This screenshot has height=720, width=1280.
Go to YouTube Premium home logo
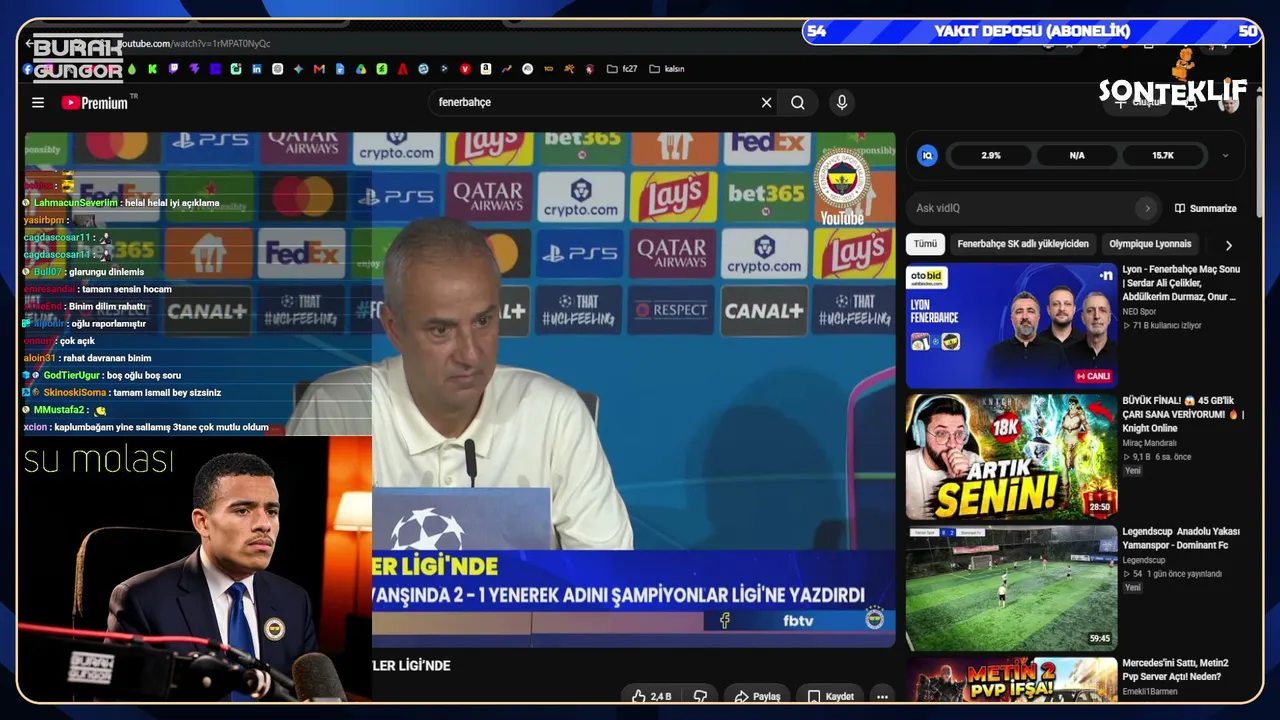click(95, 102)
